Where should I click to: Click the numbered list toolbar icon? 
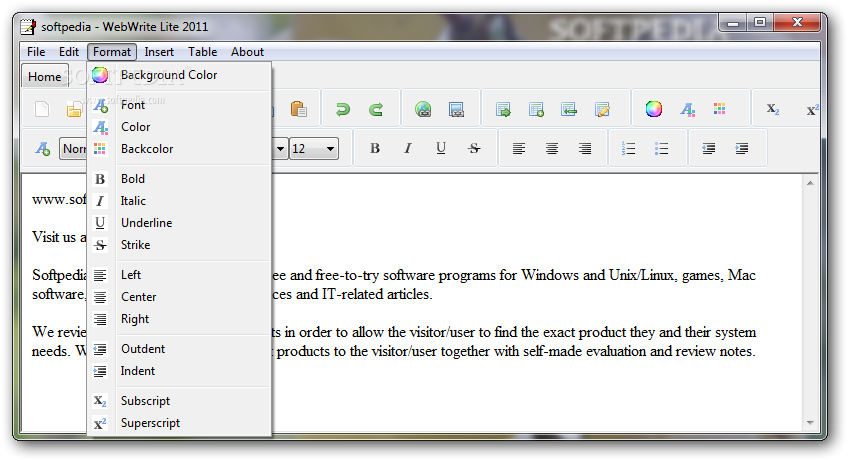[x=628, y=148]
